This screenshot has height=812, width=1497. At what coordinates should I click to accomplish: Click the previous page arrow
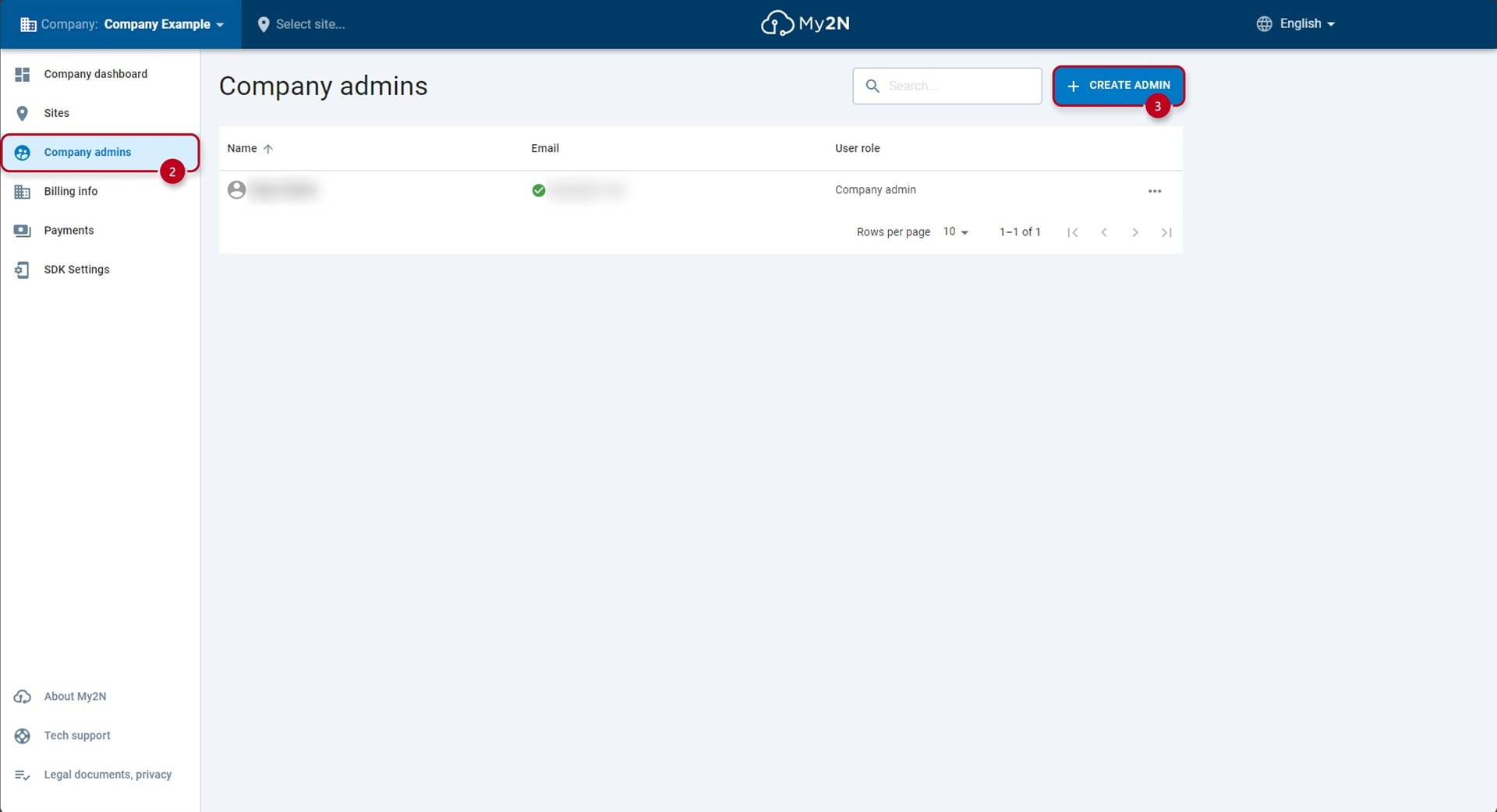point(1104,232)
